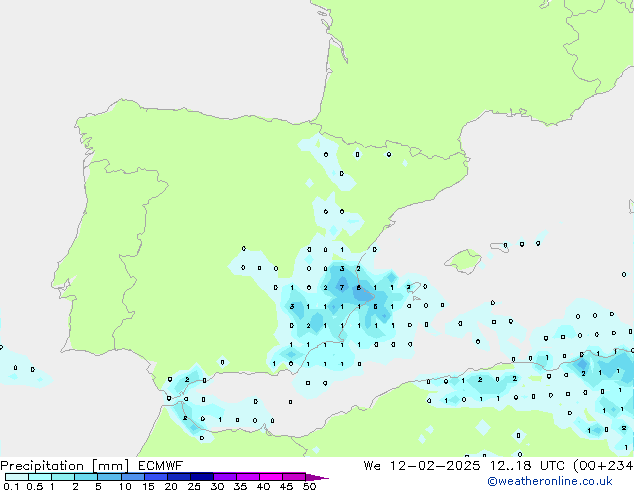Viewport: 634px width, 490px height.
Task: Select the 45–50 mm magenta legend swatch
Action: point(294,477)
